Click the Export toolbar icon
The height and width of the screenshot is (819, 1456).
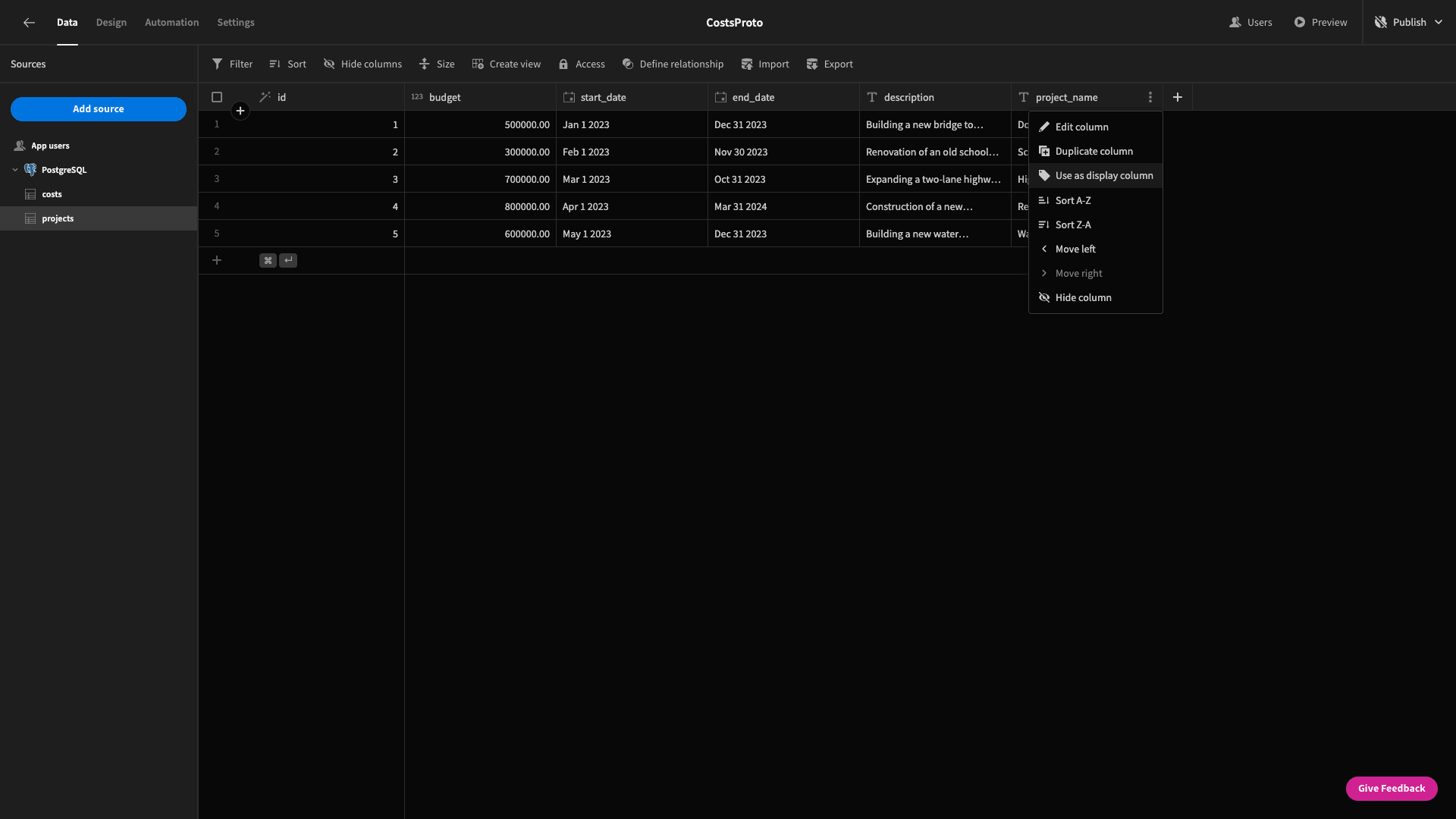coord(812,64)
